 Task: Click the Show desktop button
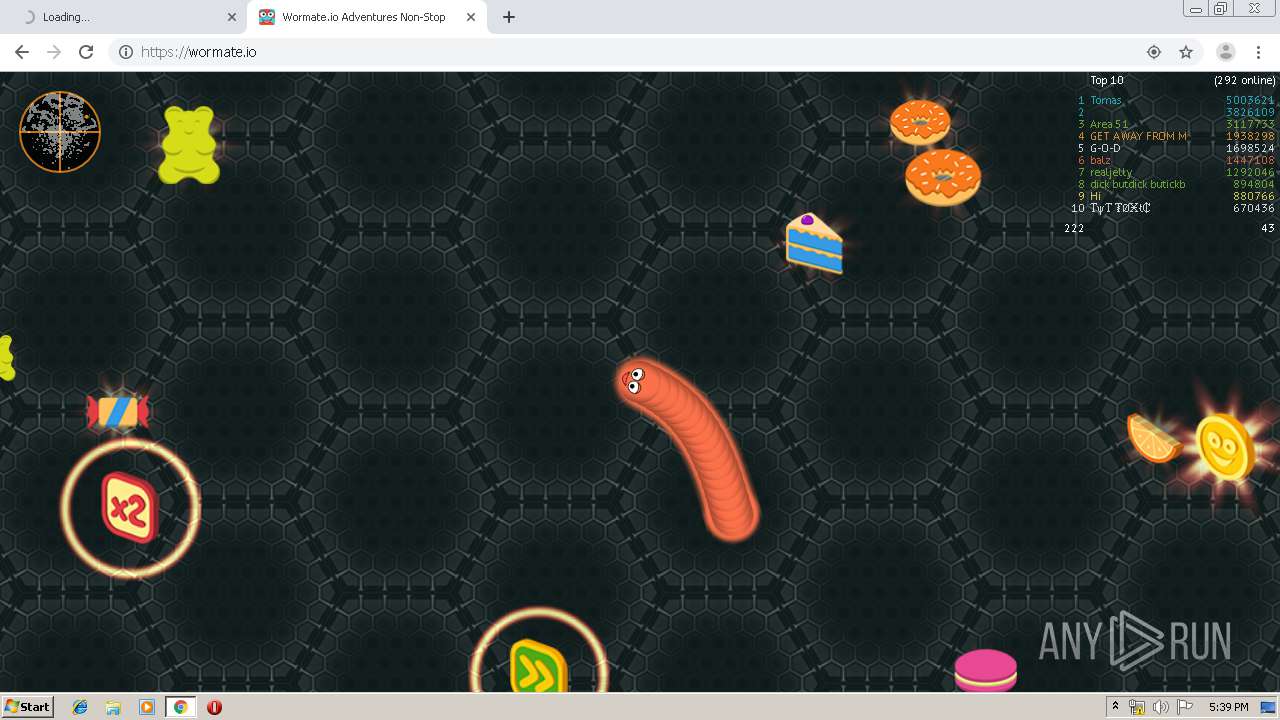coord(1269,707)
